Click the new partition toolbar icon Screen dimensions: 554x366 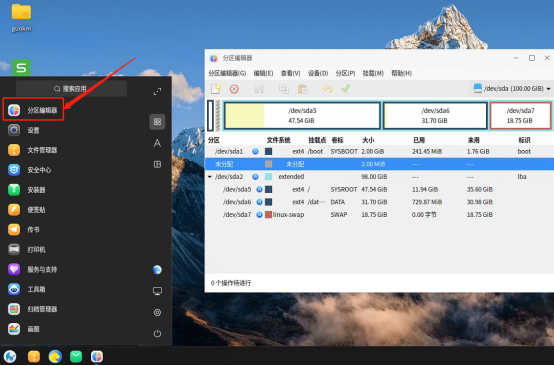(216, 89)
